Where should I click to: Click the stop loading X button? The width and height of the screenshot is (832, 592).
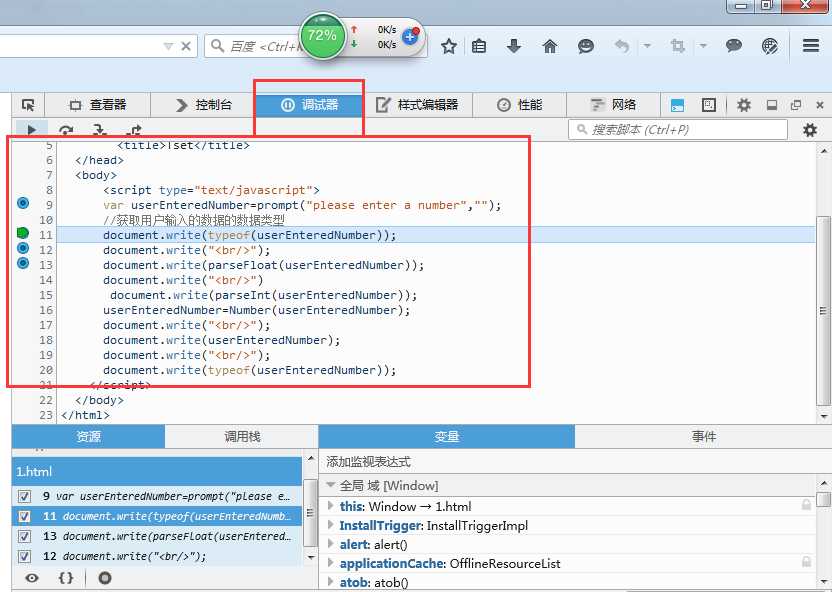(186, 46)
